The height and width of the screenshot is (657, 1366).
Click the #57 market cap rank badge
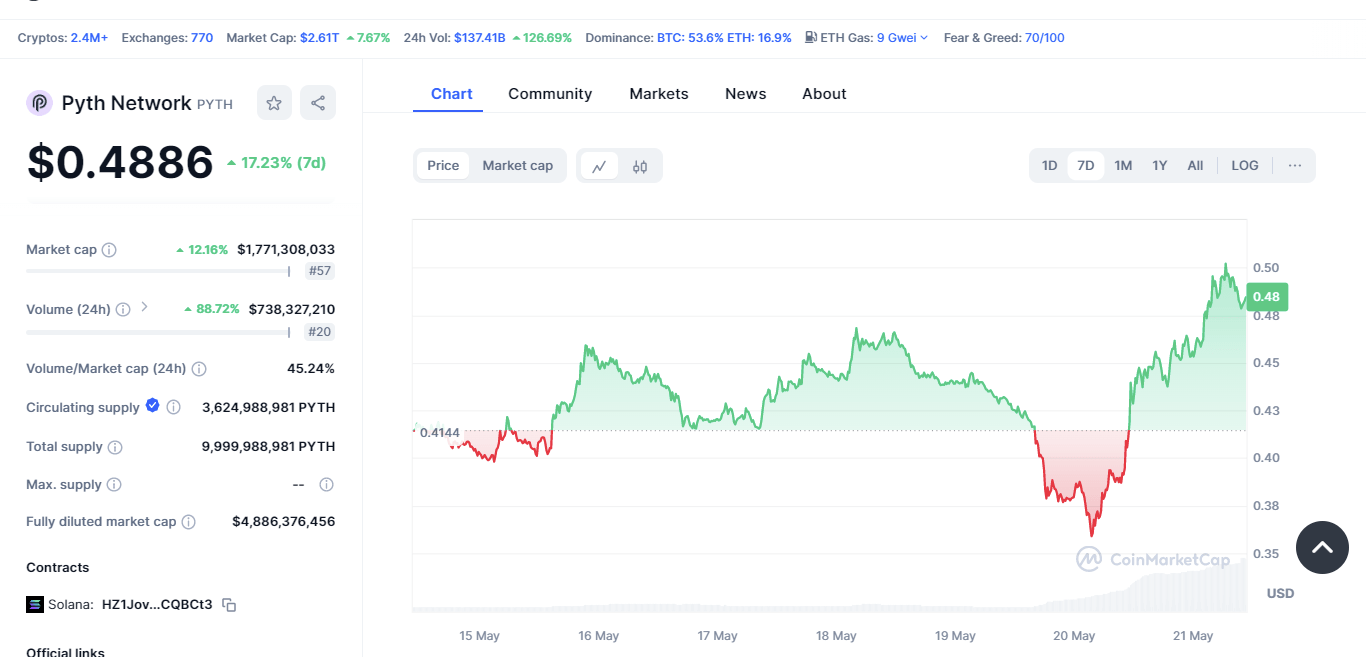click(320, 271)
